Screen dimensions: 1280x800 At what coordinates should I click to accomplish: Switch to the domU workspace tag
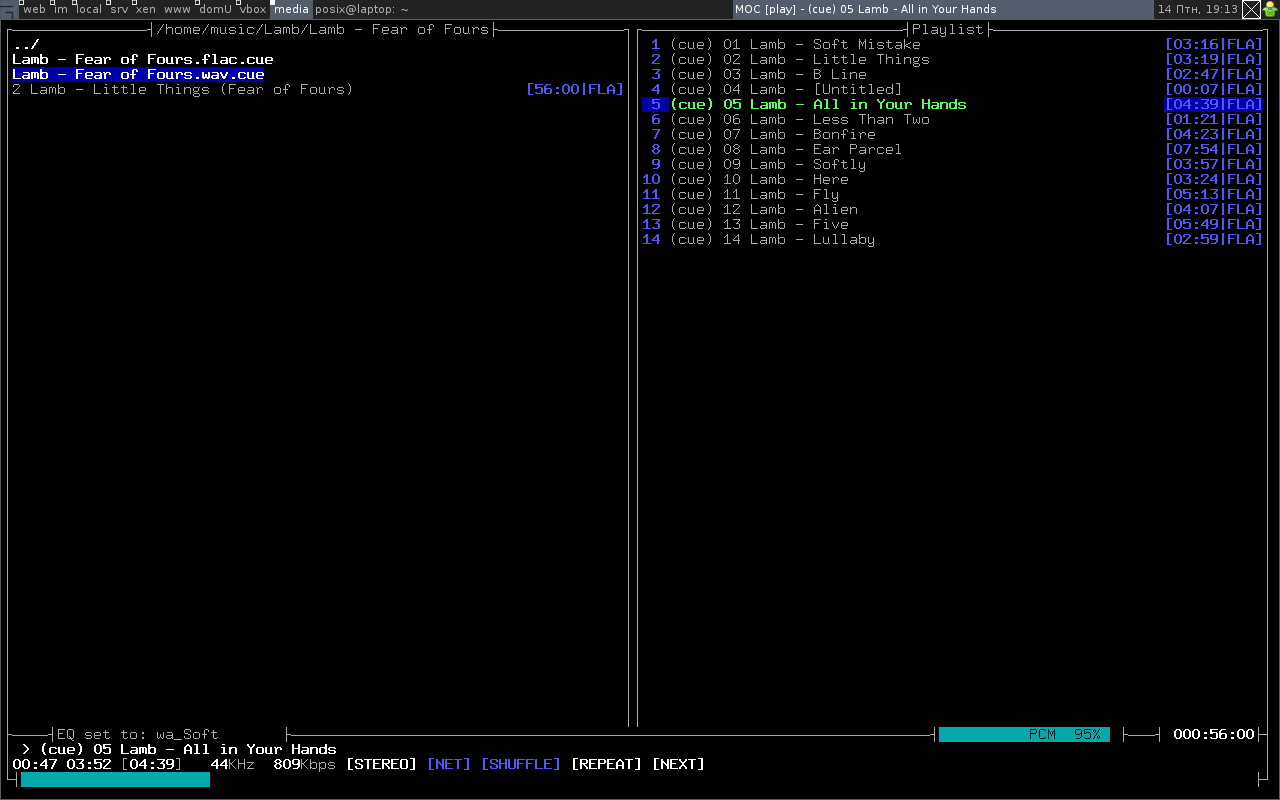pyautogui.click(x=215, y=9)
